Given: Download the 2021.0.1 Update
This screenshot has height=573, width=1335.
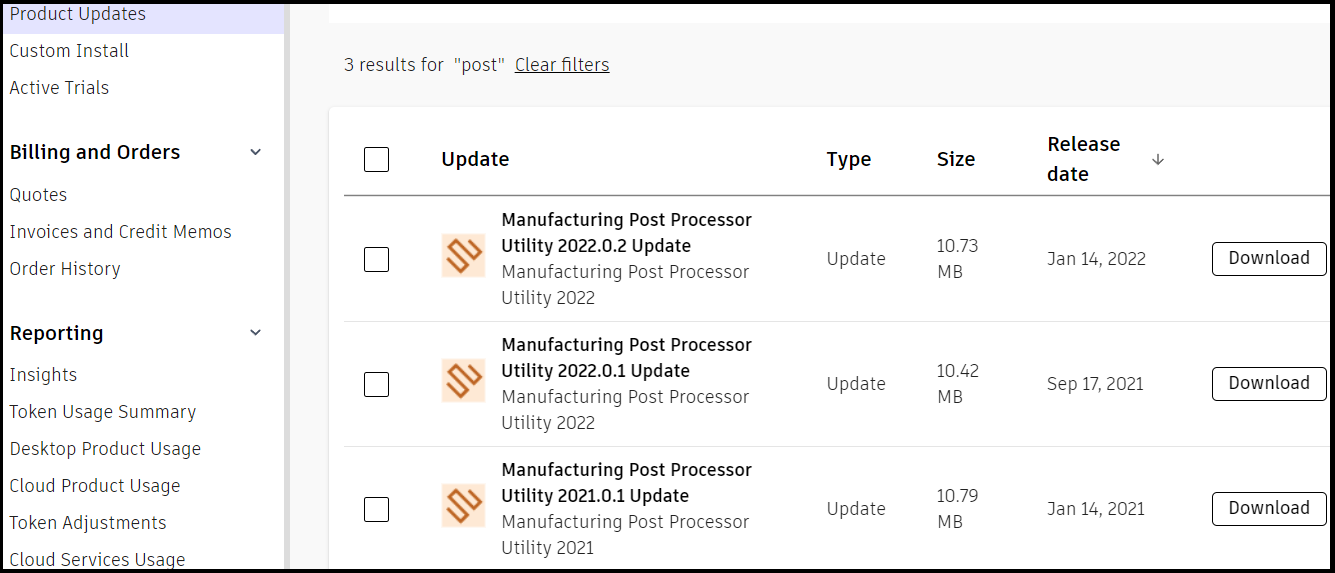Looking at the screenshot, I should tap(1268, 508).
